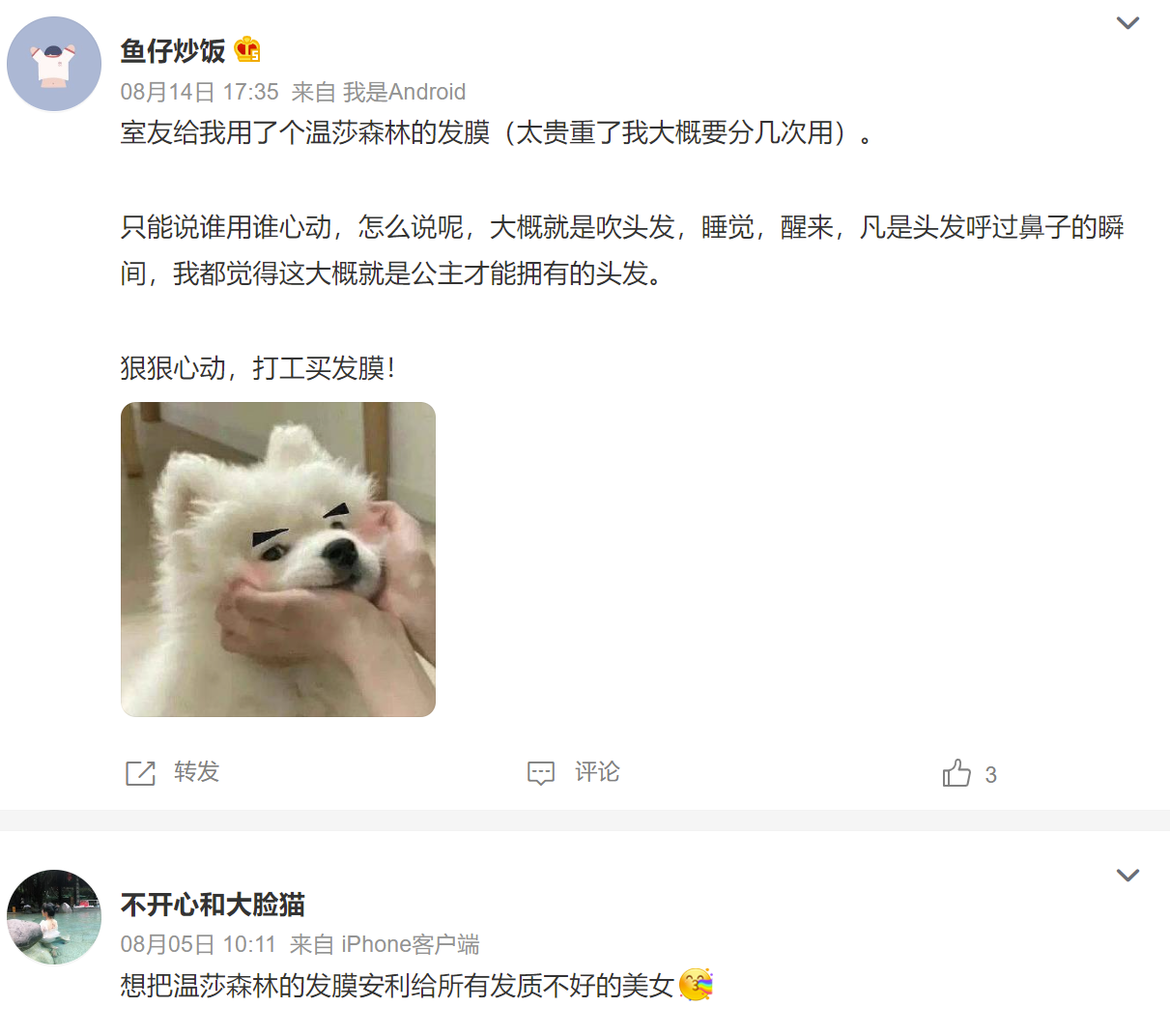The image size is (1170, 1036).
Task: Open username link 不开心和大脸猫
Action: tap(213, 905)
